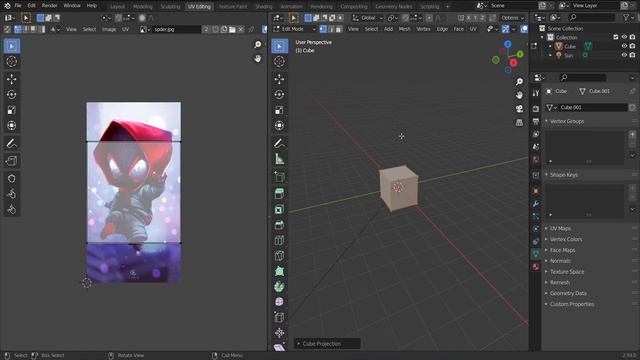Click the pan hand icon in the UV editor
Screen dimensions: 640x360
coord(258,59)
